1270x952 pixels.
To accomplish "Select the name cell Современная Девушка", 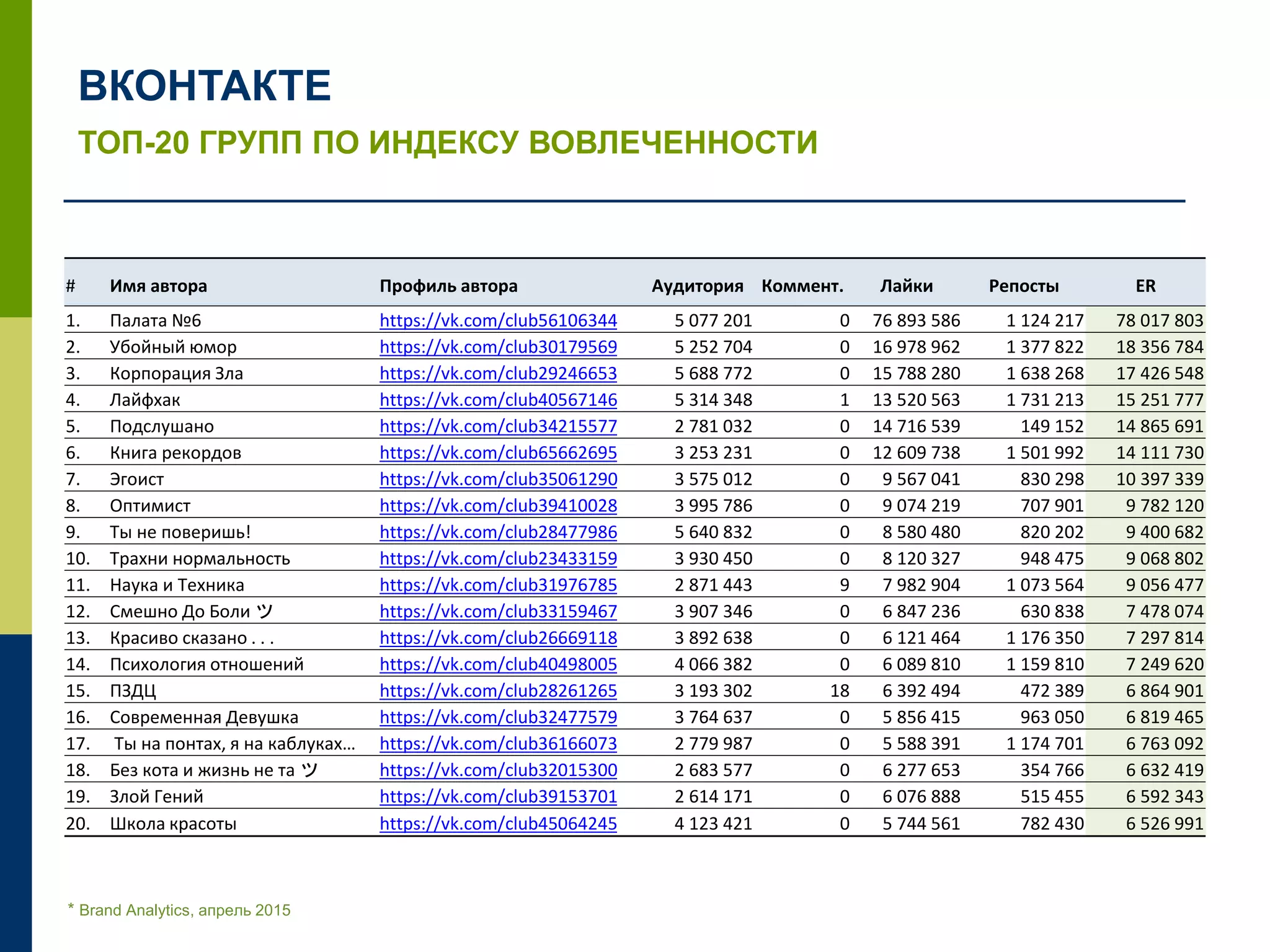I will click(204, 717).
